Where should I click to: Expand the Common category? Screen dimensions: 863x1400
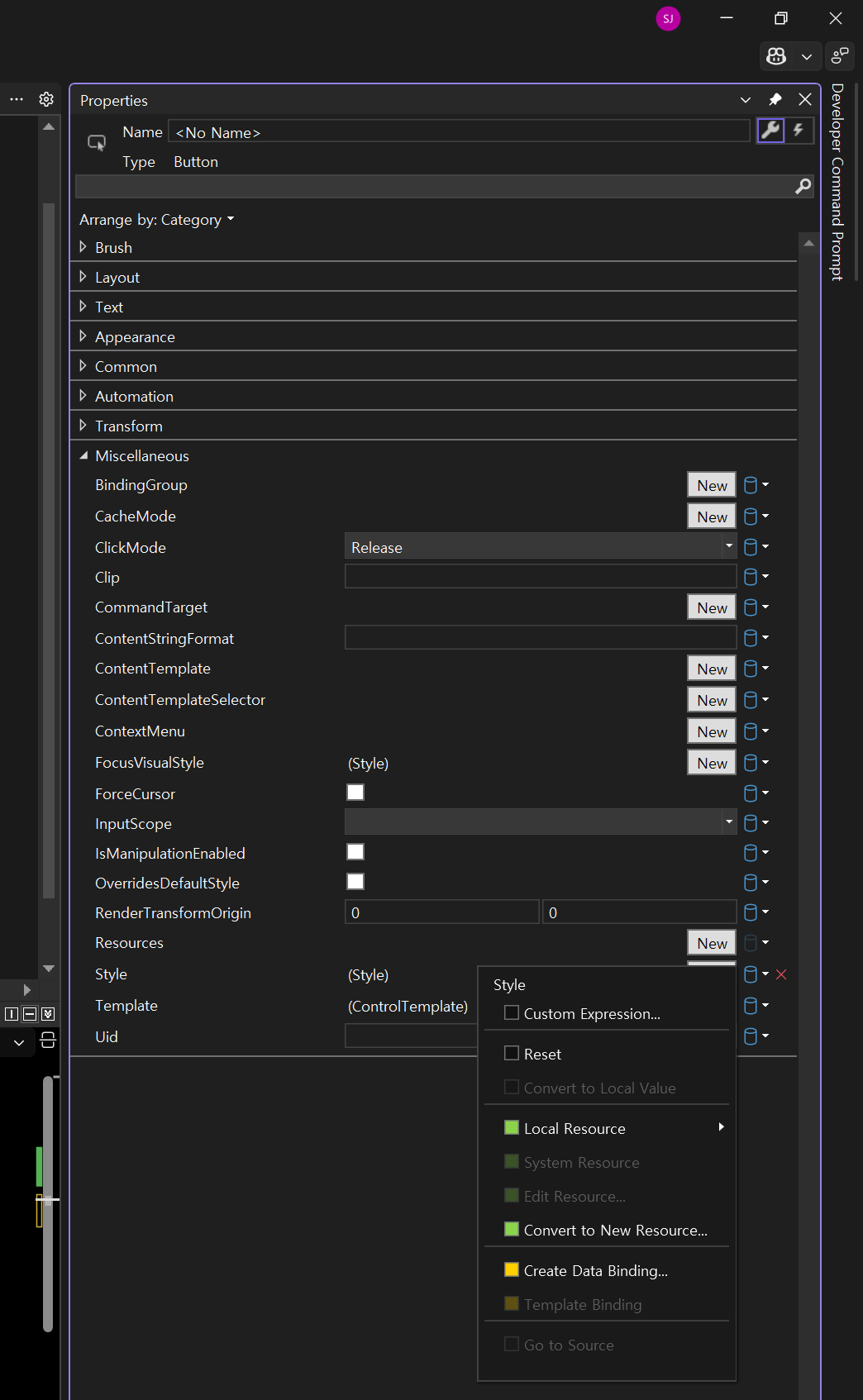pyautogui.click(x=83, y=365)
